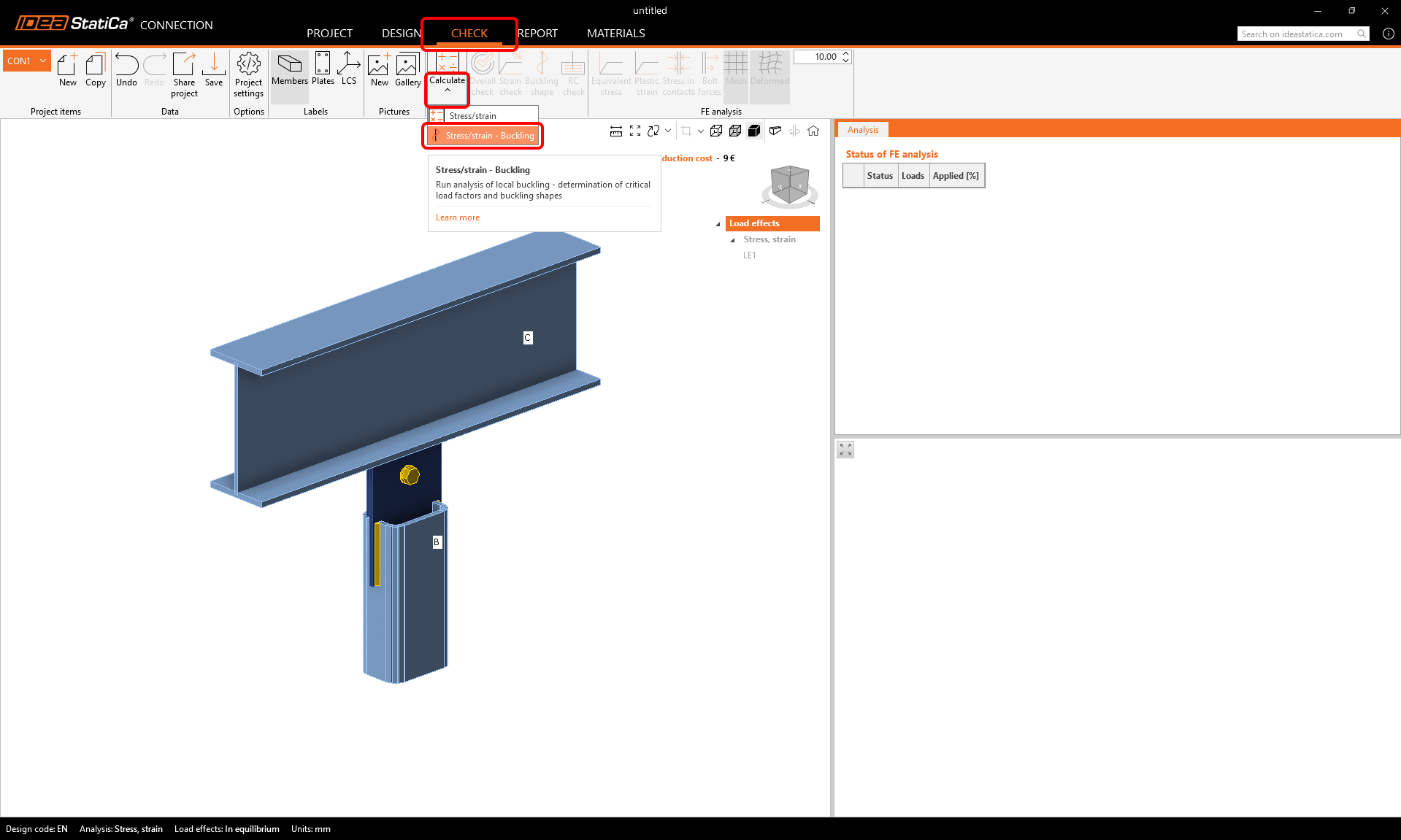Collapse the Load effects tree node

(718, 224)
